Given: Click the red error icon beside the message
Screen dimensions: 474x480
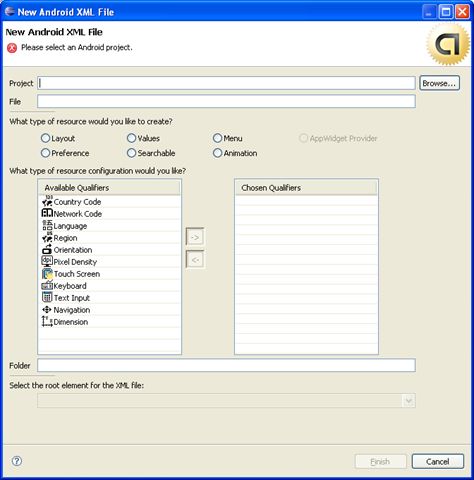Looking at the screenshot, I should click(12, 48).
